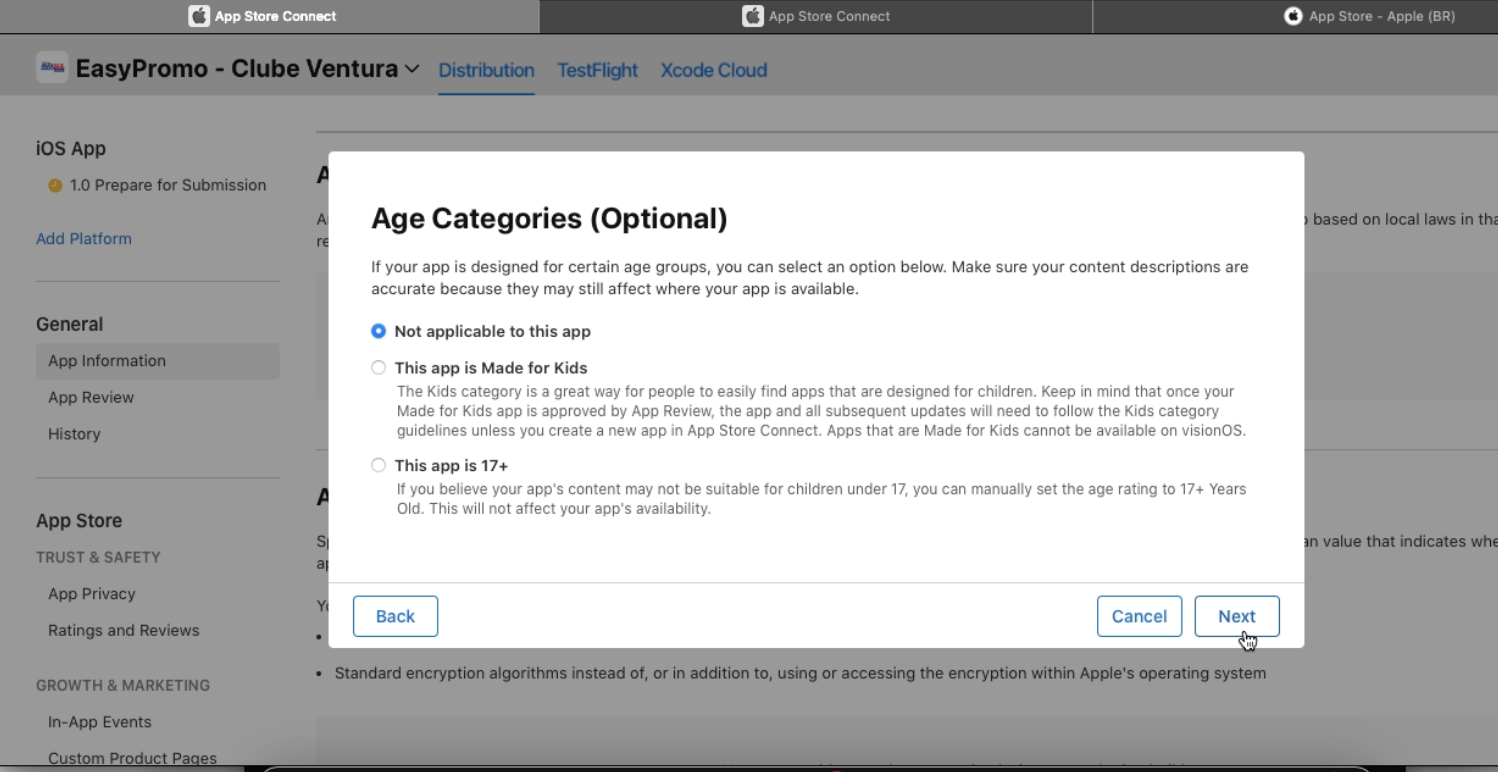1498x772 pixels.
Task: Open App Review in sidebar
Action: [x=91, y=397]
